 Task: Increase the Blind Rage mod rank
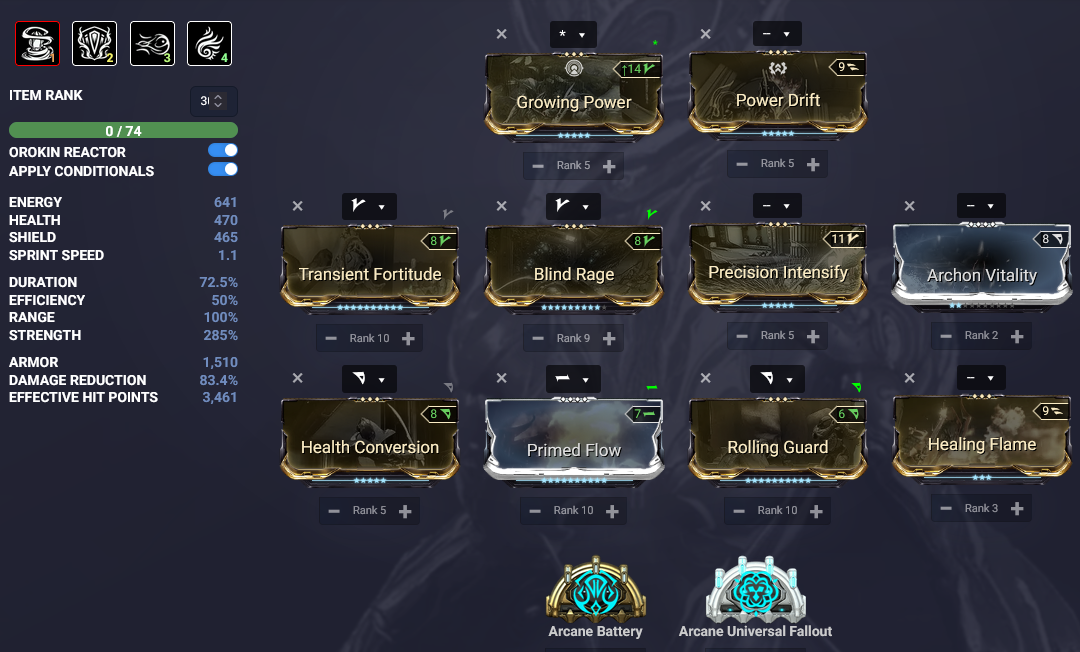pyautogui.click(x=609, y=339)
